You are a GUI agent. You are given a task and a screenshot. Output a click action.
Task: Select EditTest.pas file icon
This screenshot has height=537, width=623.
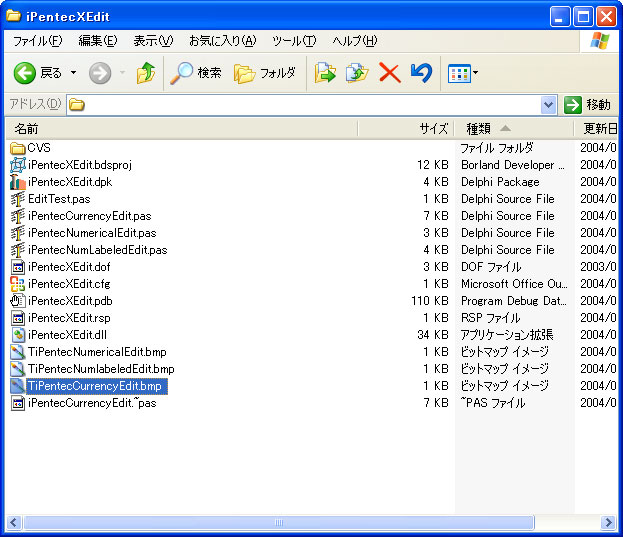(18, 199)
